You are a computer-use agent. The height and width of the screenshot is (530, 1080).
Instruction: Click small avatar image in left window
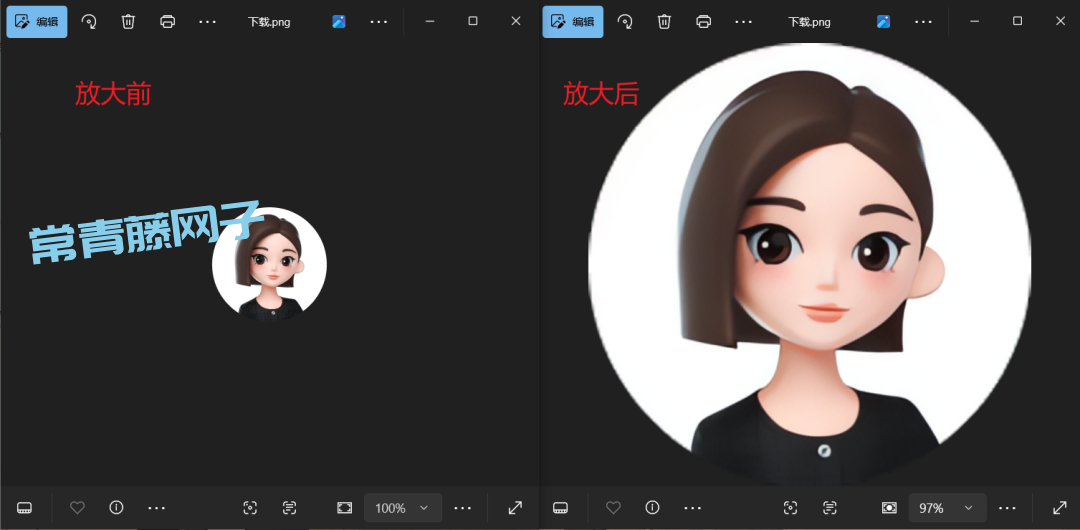coord(269,264)
